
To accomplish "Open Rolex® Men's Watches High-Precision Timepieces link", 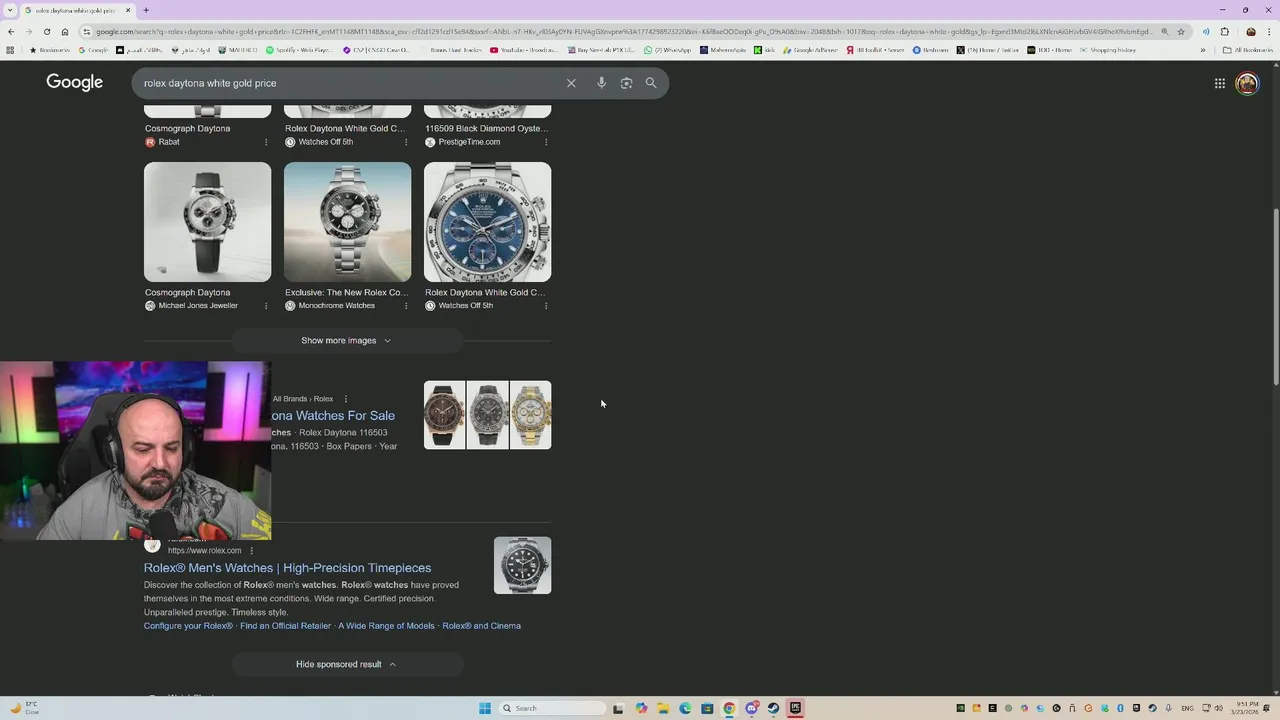I will coord(287,568).
